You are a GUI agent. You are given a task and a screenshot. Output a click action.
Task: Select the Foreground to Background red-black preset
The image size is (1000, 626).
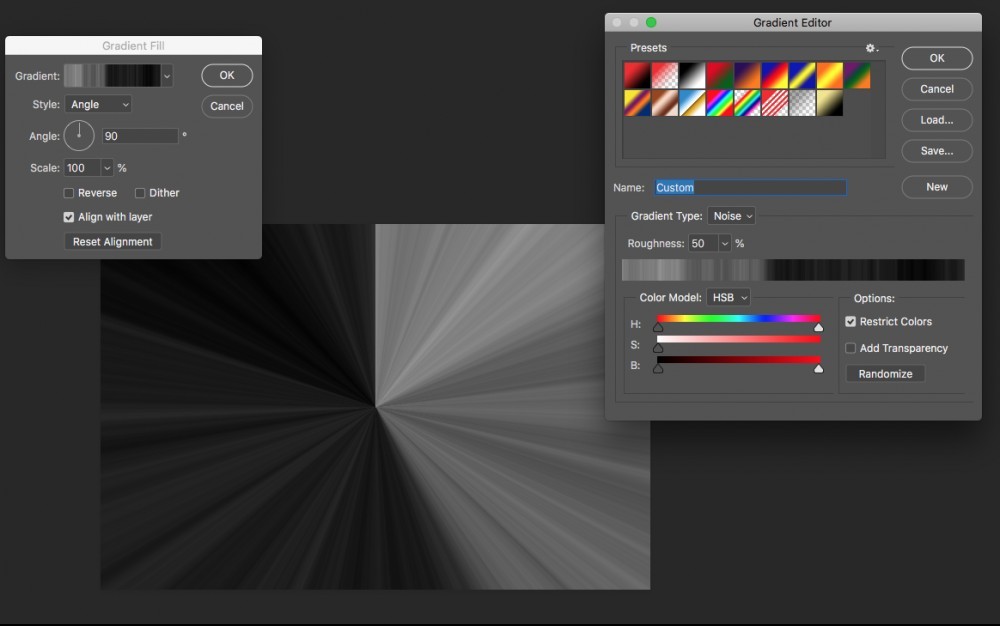(x=636, y=75)
